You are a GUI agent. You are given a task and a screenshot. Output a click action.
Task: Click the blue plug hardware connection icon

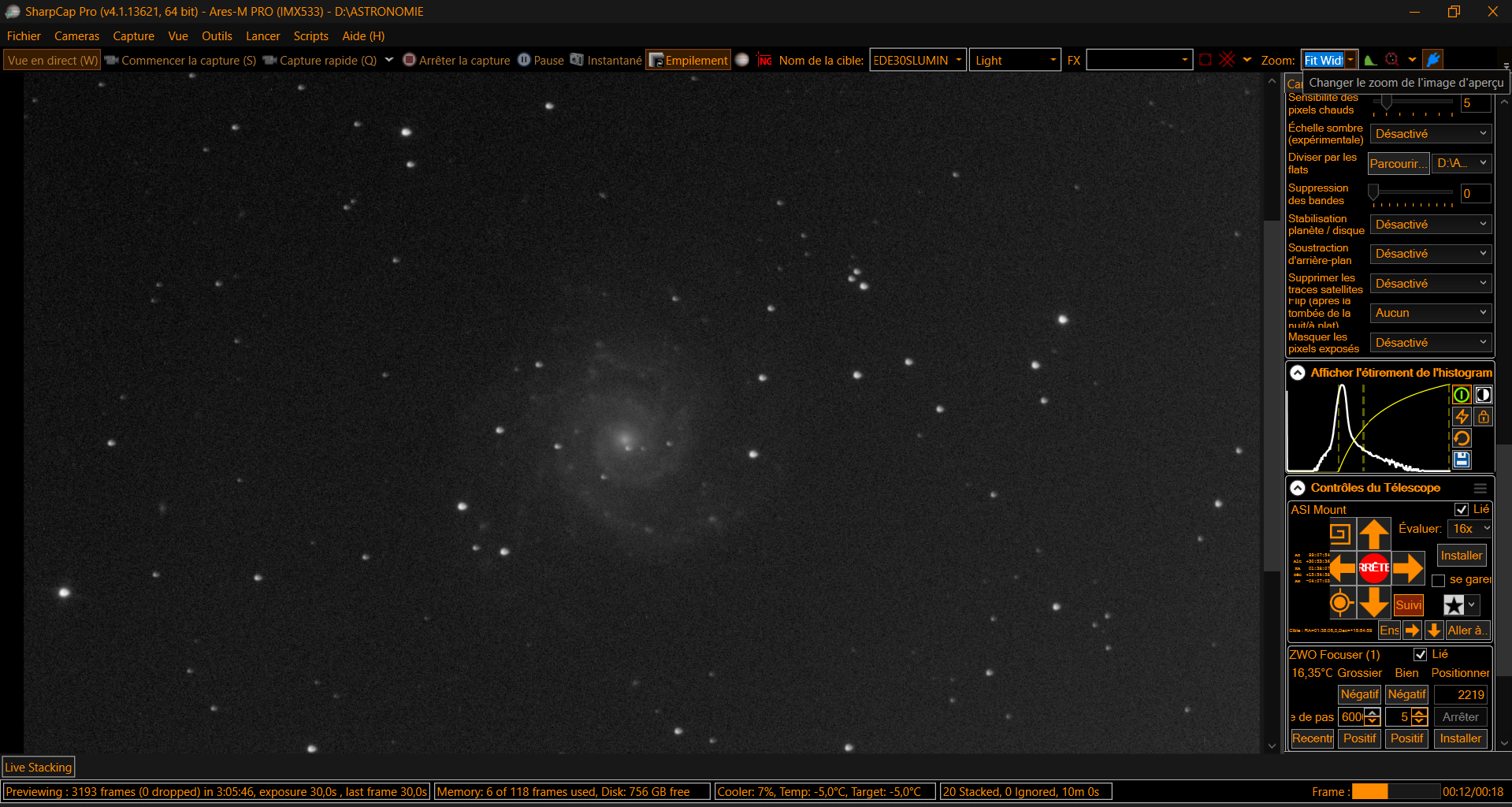(1433, 60)
